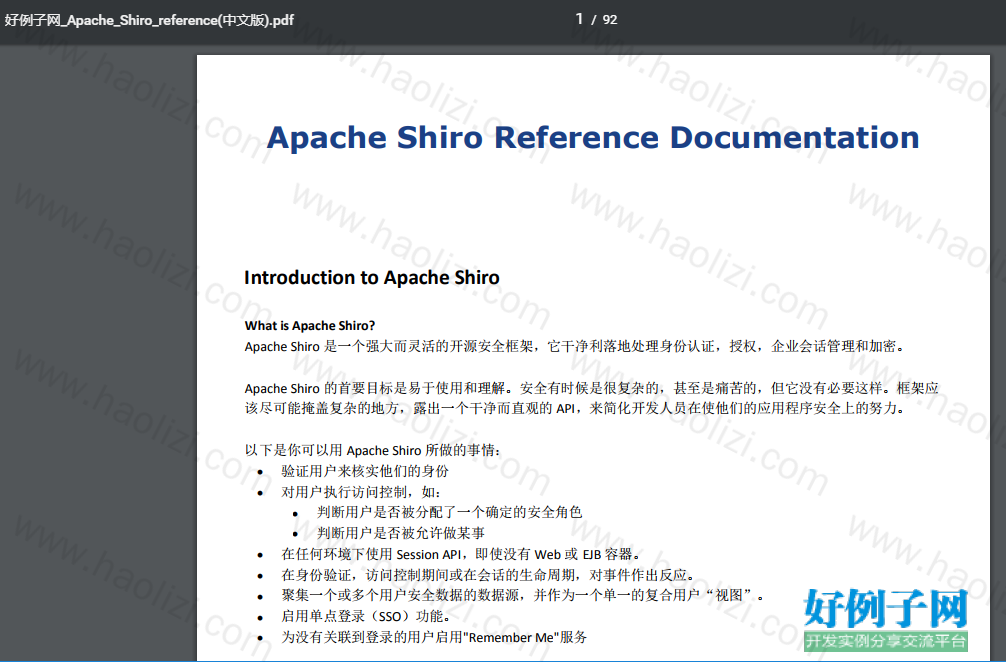Click the total page count 92
The image size is (1006, 662).
(610, 20)
